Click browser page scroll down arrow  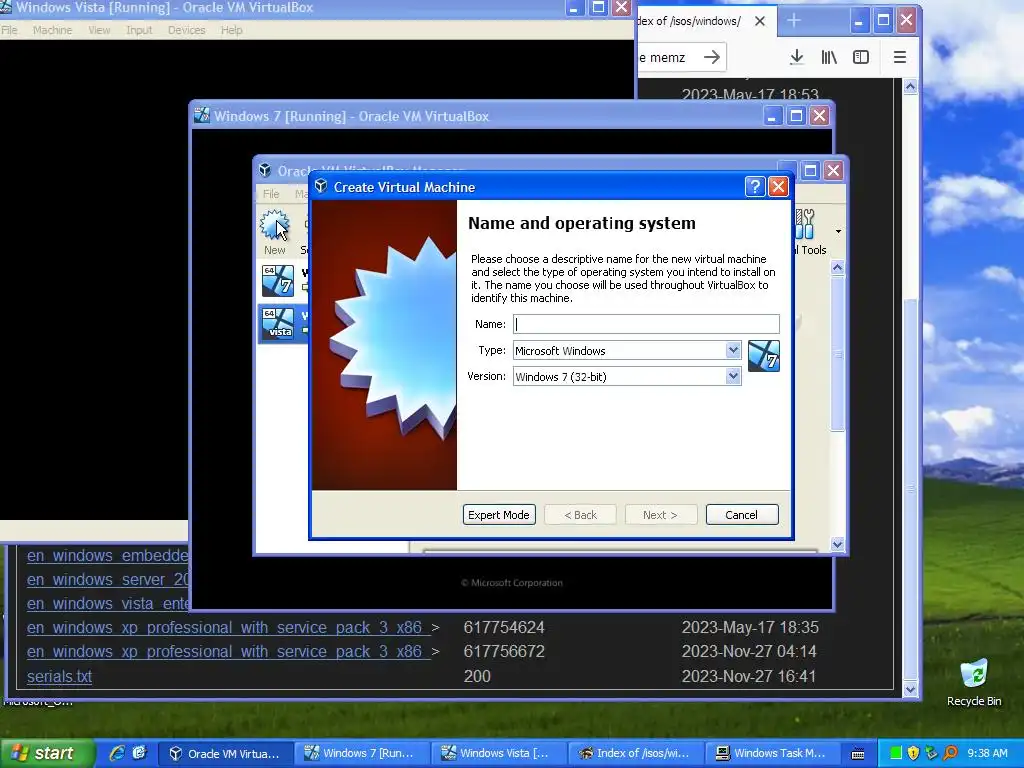pos(910,689)
